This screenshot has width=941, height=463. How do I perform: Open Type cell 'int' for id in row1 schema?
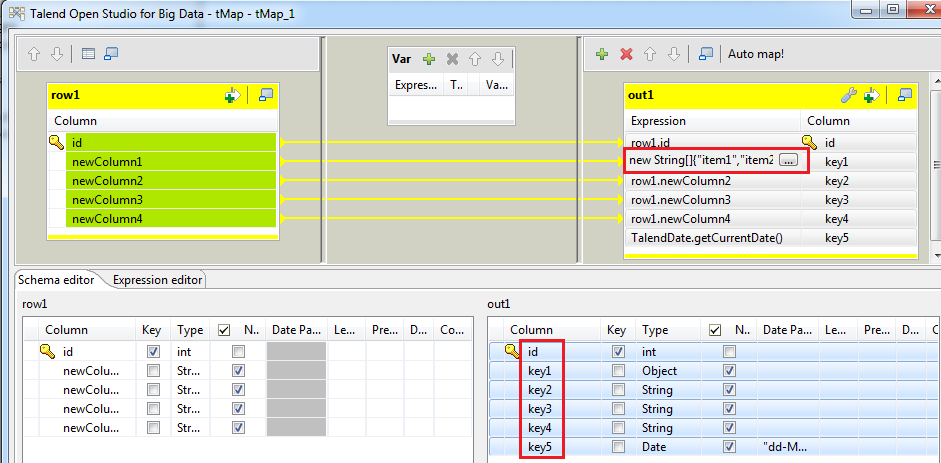coord(192,351)
